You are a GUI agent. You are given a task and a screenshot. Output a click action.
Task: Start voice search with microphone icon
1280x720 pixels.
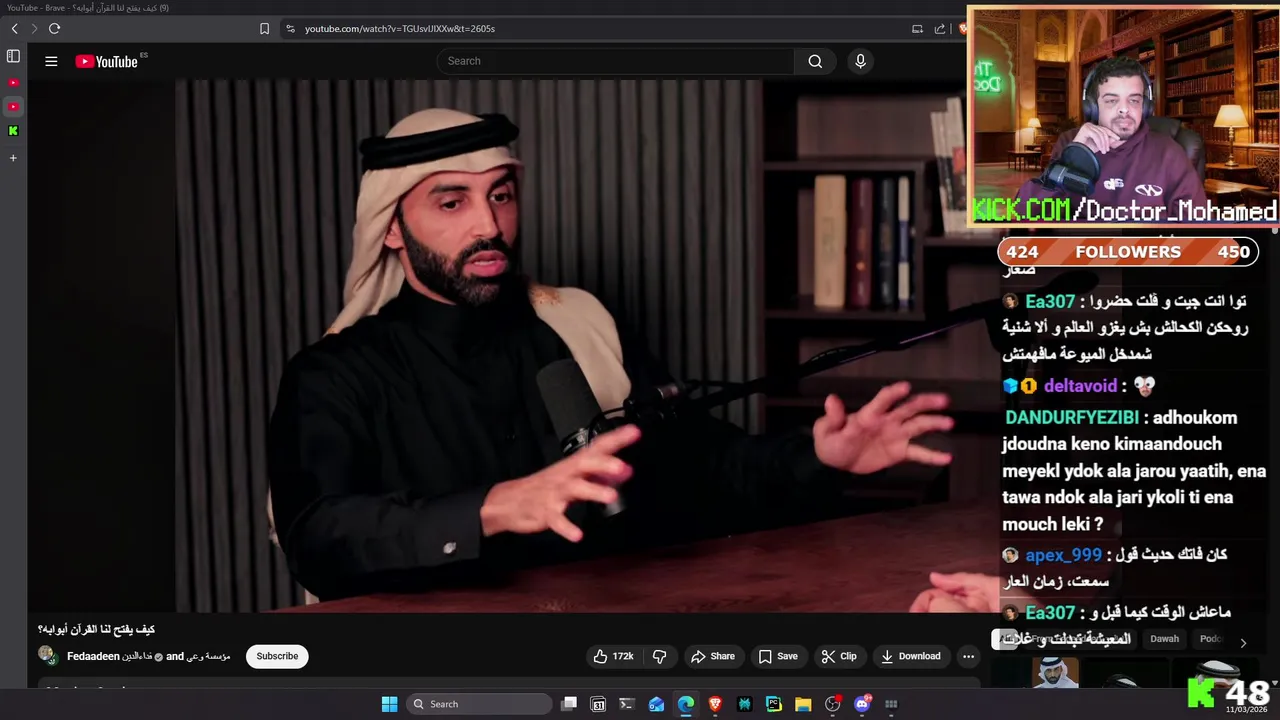860,61
